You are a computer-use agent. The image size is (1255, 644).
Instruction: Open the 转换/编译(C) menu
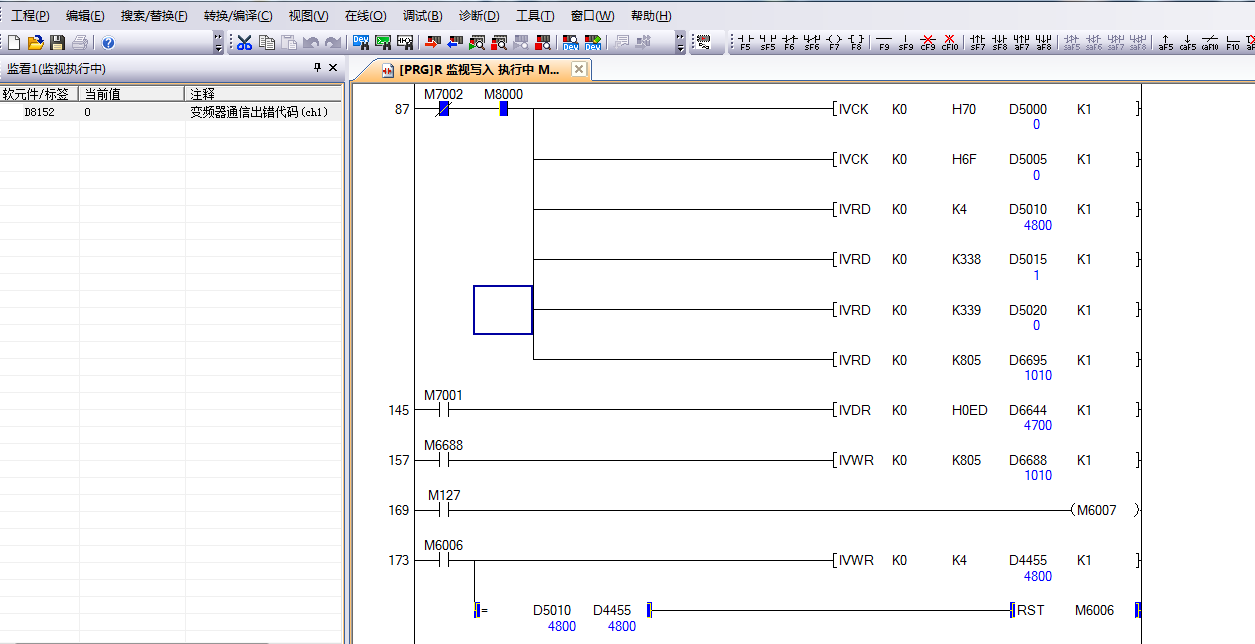click(x=237, y=16)
